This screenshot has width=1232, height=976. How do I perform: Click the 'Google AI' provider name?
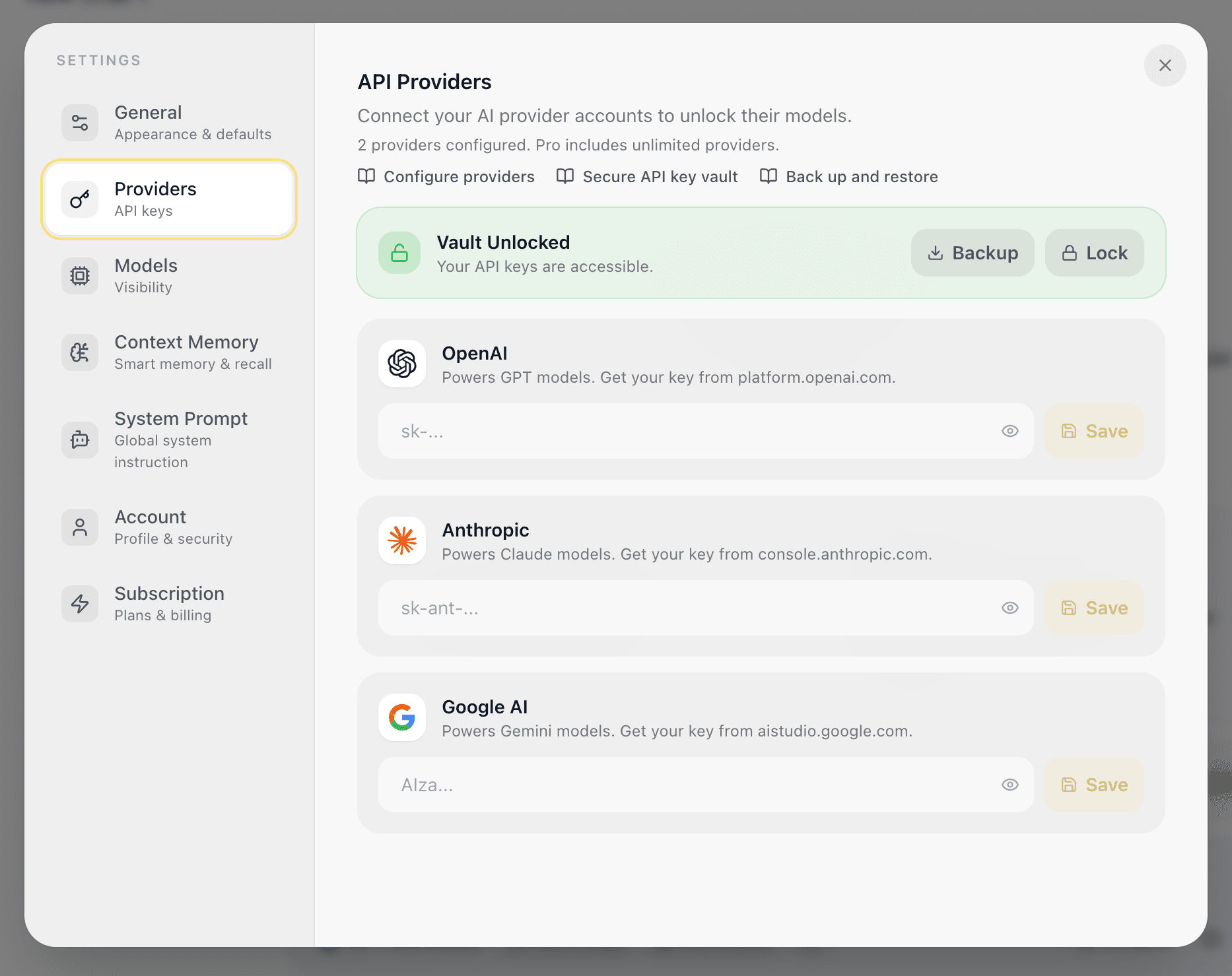485,707
